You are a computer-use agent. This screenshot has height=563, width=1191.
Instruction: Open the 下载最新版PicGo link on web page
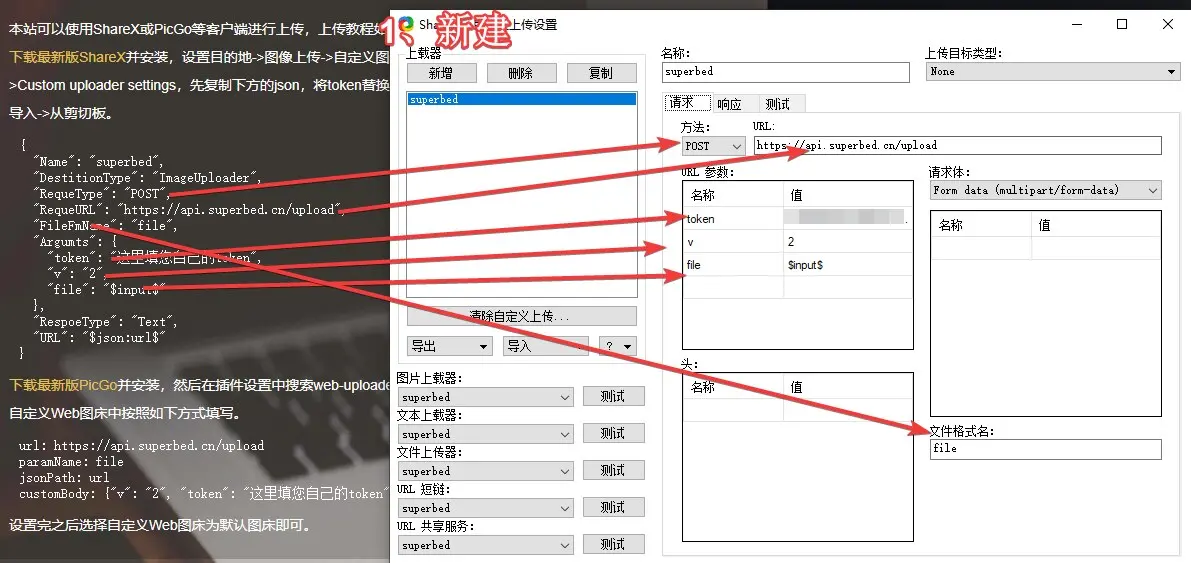63,385
